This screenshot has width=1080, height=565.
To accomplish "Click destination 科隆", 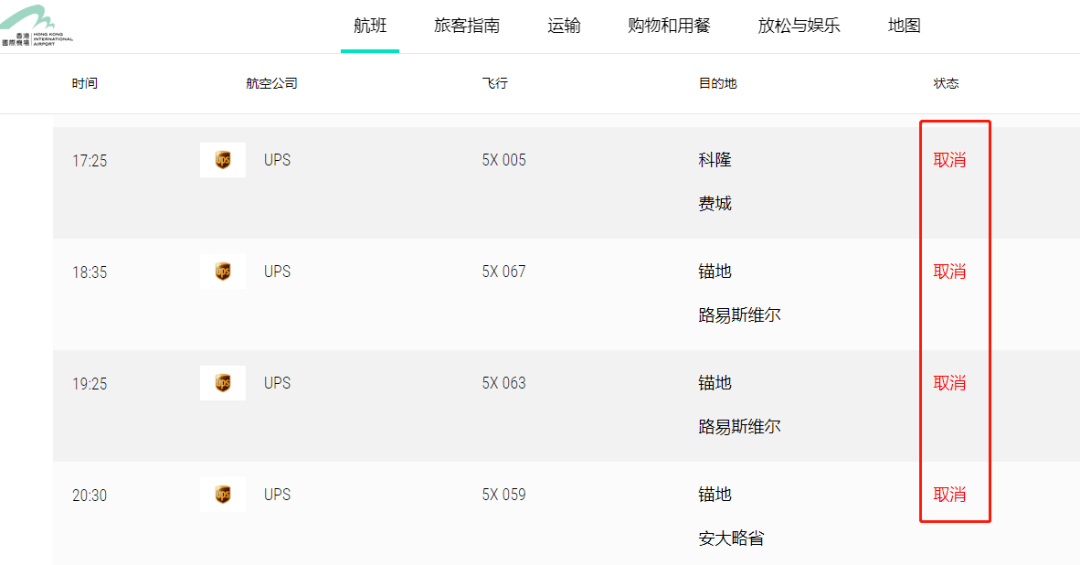I will [x=715, y=160].
